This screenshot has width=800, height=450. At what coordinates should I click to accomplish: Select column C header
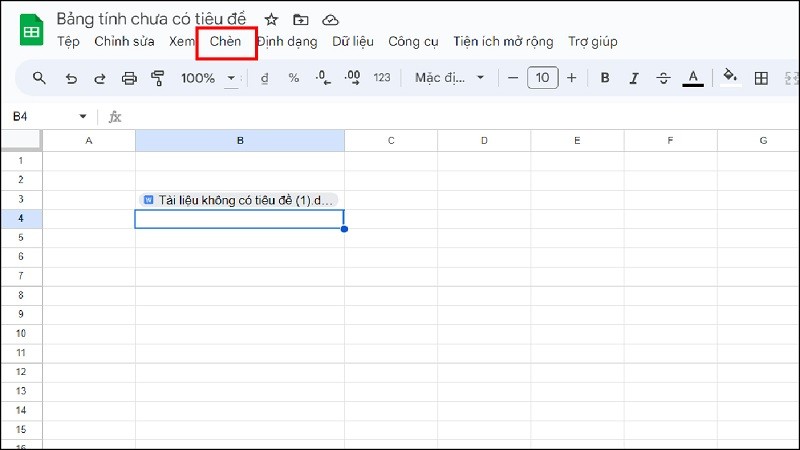(391, 141)
